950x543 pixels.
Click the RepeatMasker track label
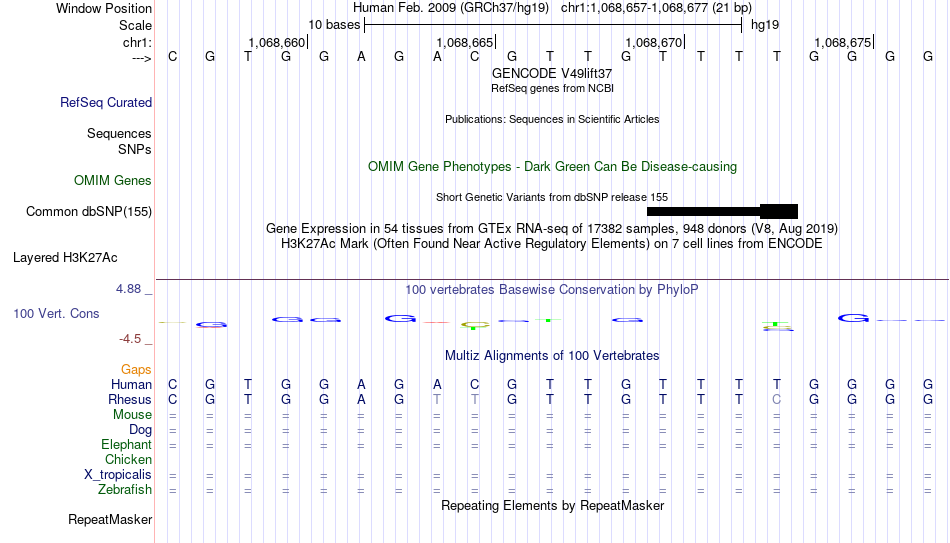[110, 519]
